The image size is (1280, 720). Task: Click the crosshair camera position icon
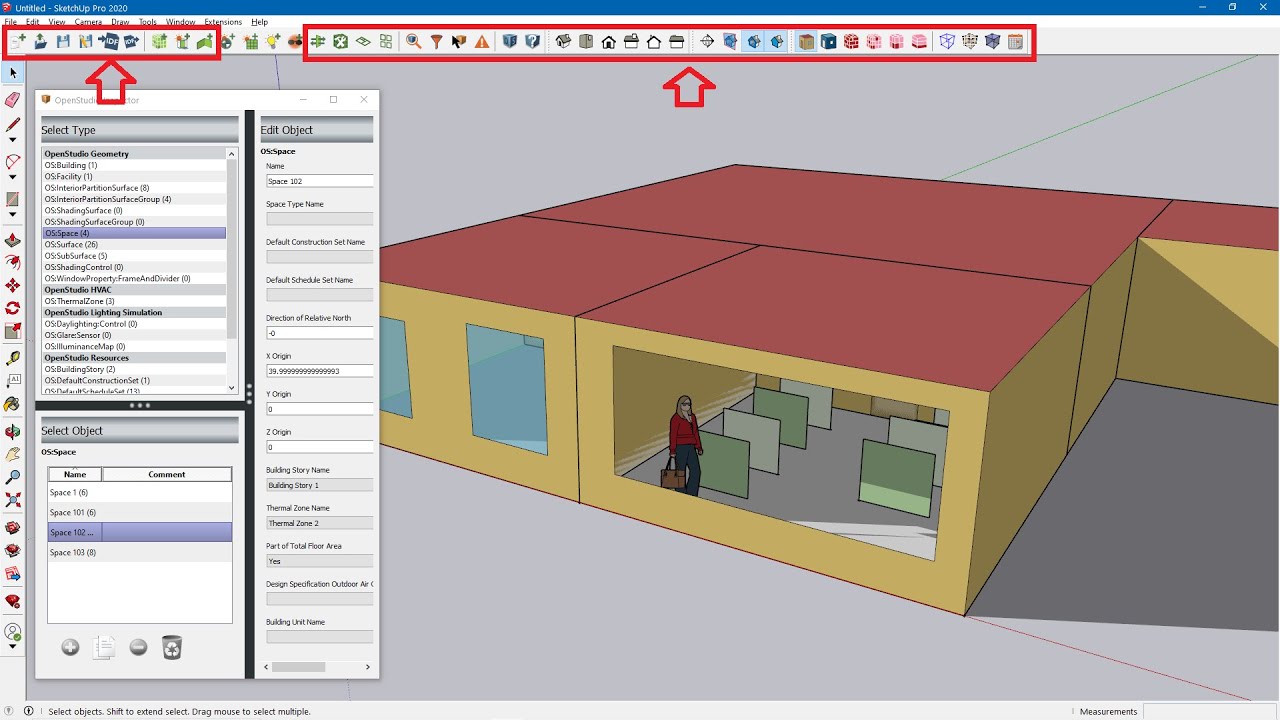707,41
